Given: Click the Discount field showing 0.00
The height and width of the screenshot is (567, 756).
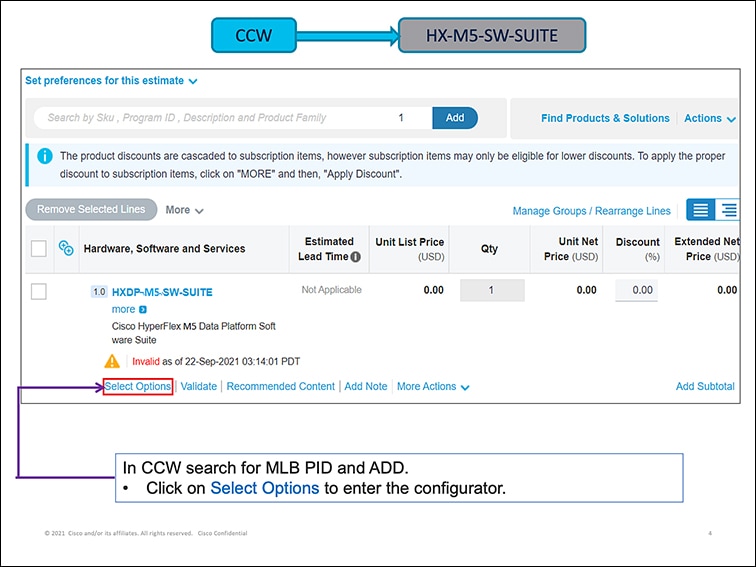Looking at the screenshot, I should point(636,290).
